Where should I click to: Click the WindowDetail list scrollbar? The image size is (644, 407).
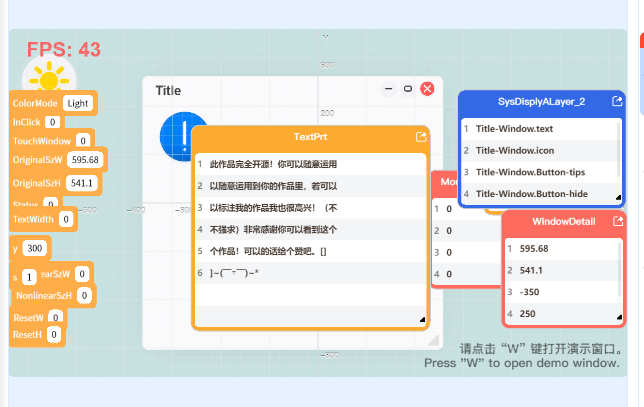coord(620,269)
